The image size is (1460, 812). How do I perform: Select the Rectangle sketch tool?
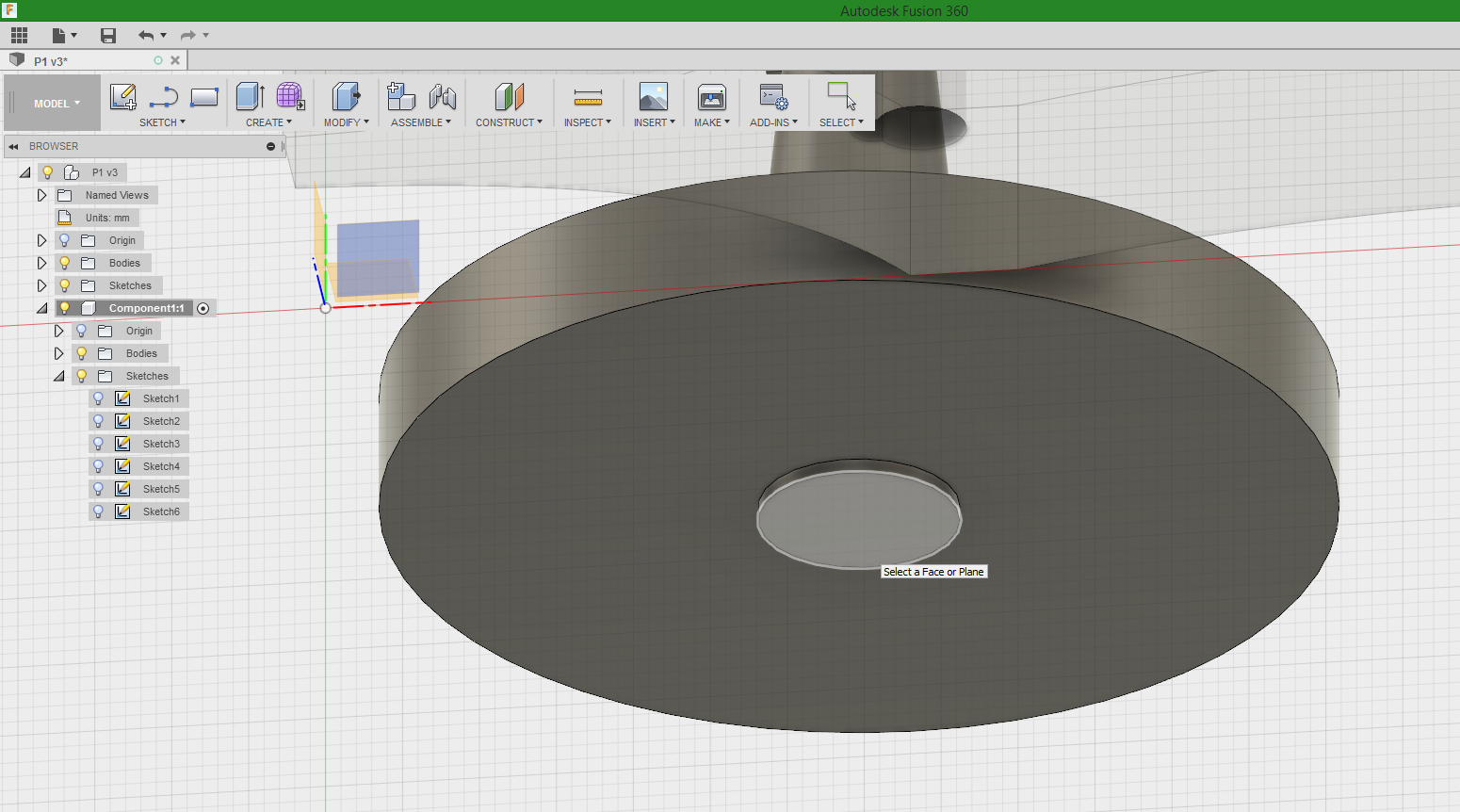pyautogui.click(x=204, y=97)
